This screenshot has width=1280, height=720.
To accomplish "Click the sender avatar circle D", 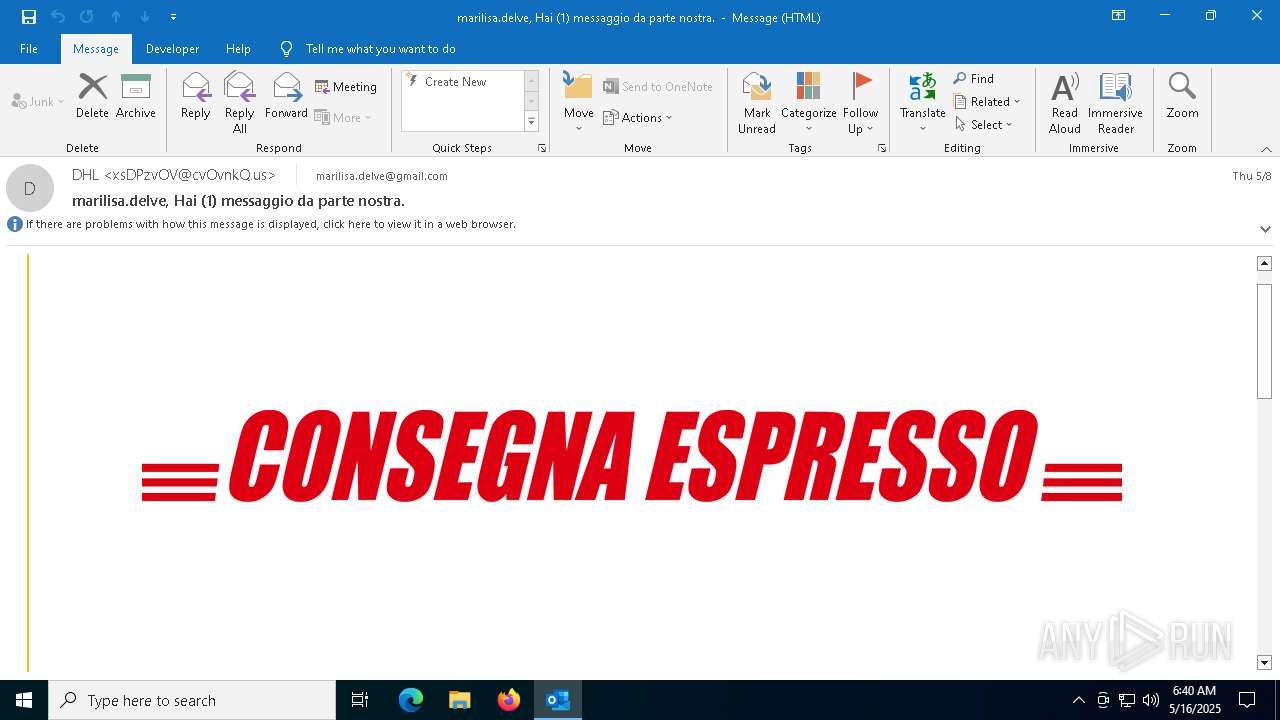I will 30,188.
